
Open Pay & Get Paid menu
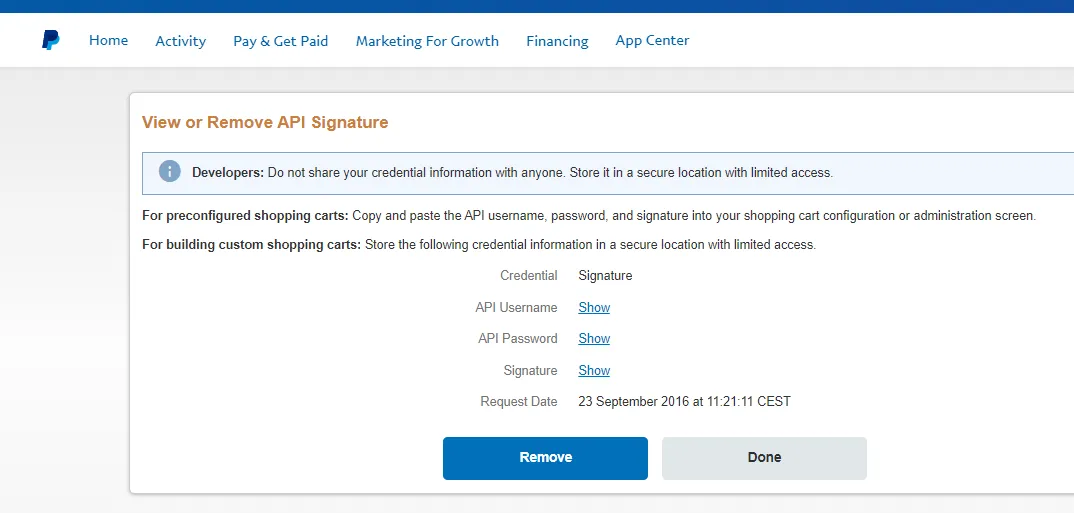tap(281, 41)
